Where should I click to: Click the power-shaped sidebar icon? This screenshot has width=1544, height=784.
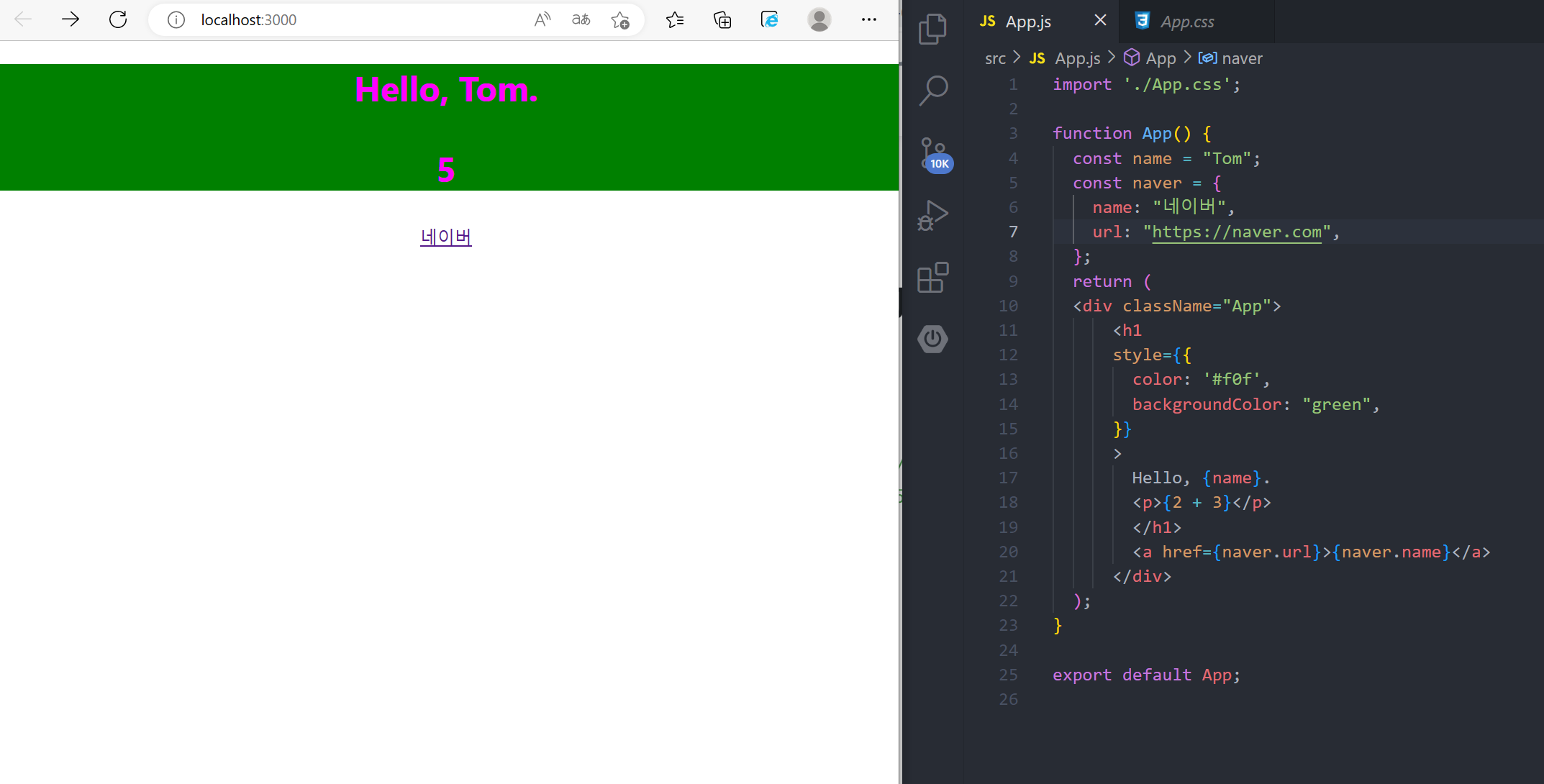click(933, 339)
